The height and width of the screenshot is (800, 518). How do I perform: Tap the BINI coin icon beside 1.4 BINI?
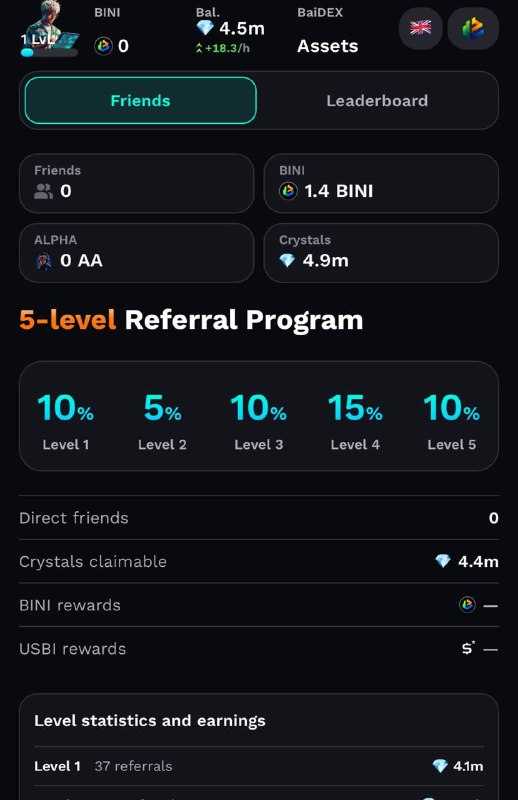point(288,191)
